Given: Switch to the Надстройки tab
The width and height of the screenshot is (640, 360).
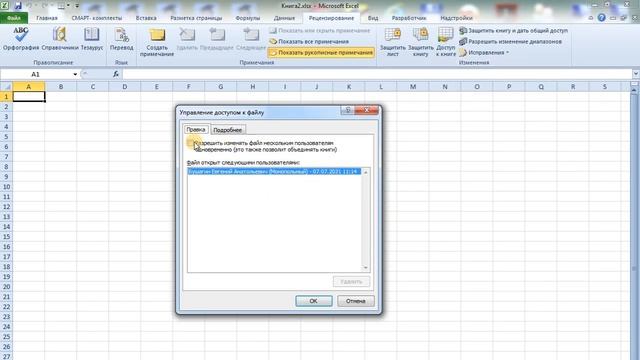Looking at the screenshot, I should (456, 18).
